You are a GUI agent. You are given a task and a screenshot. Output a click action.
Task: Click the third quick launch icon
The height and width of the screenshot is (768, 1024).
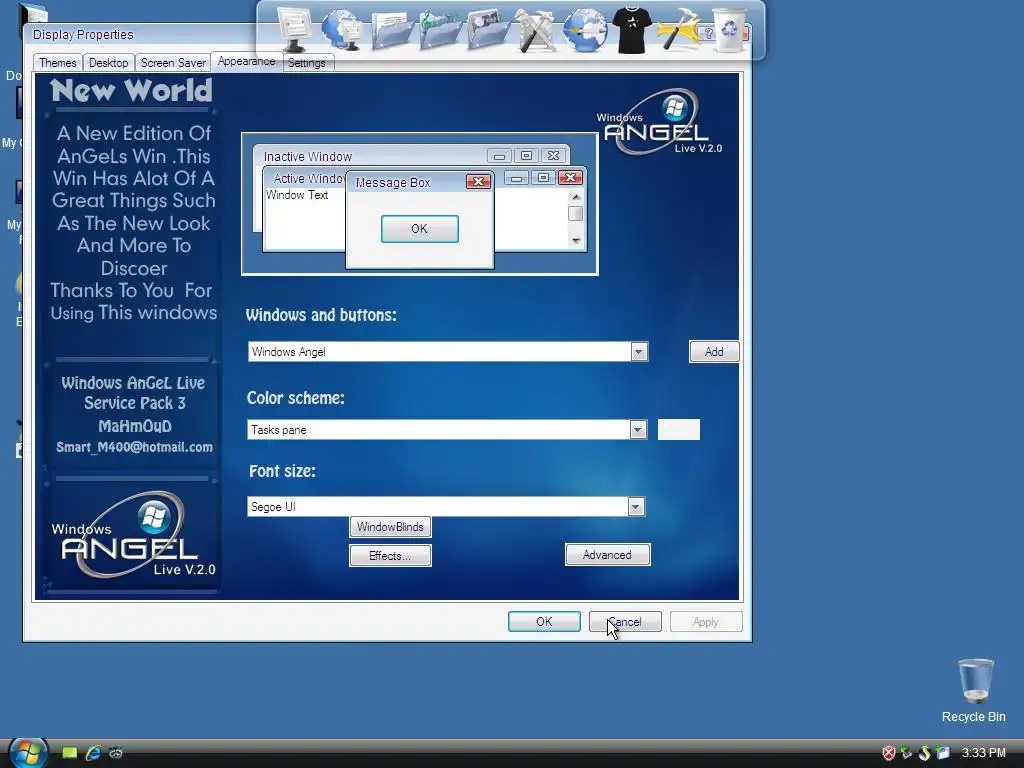[116, 753]
